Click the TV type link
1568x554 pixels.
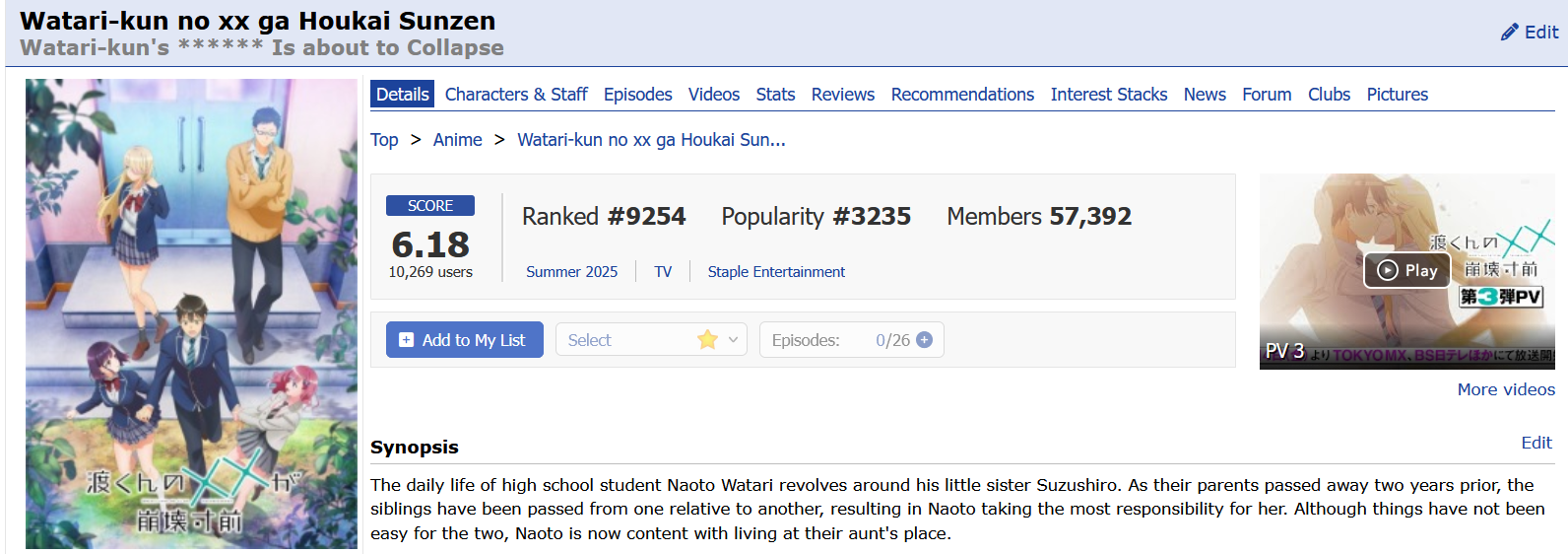(x=663, y=272)
